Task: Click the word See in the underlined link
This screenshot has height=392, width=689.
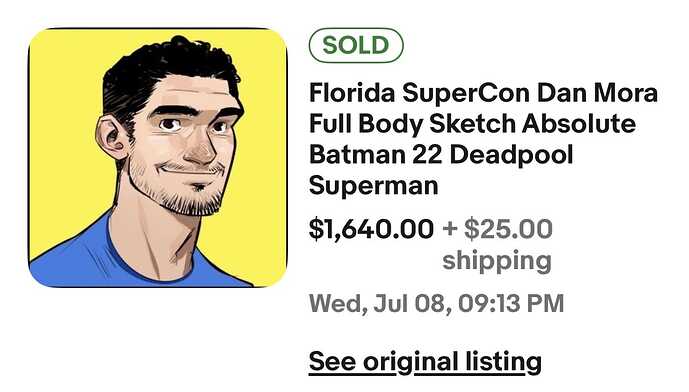Action: pos(332,363)
